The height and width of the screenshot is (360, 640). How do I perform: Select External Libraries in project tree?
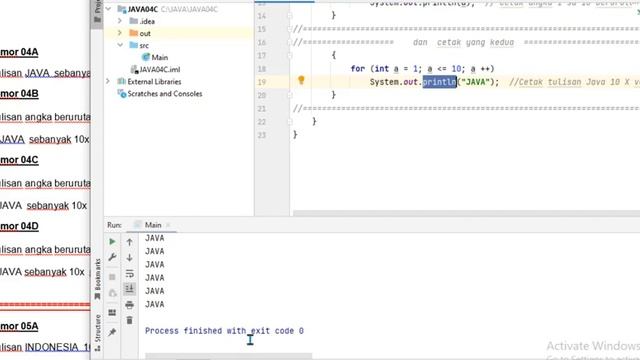154,82
